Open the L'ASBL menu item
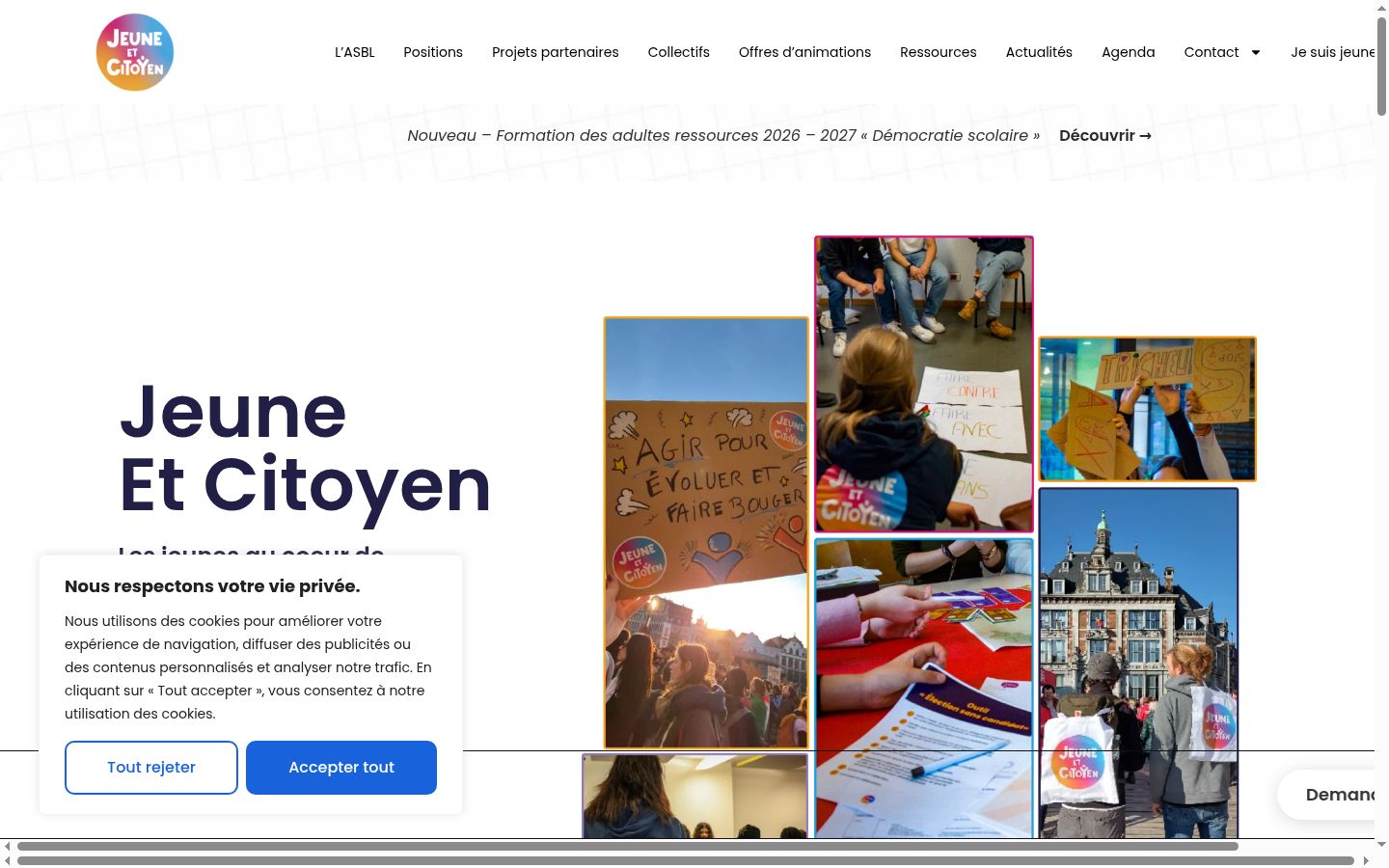The height and width of the screenshot is (868, 1389). click(354, 52)
